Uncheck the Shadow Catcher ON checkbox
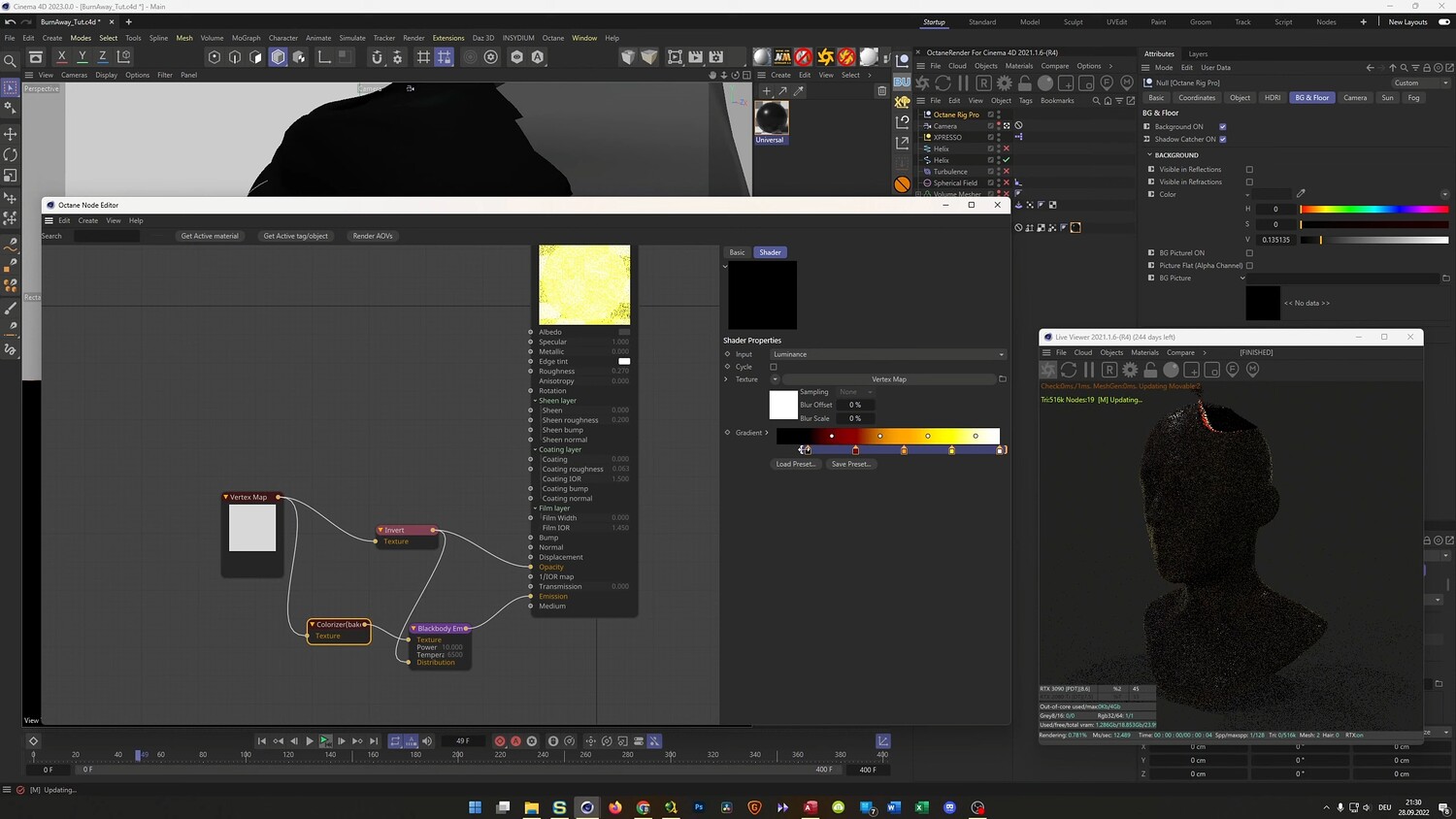The width and height of the screenshot is (1456, 819). [x=1222, y=140]
